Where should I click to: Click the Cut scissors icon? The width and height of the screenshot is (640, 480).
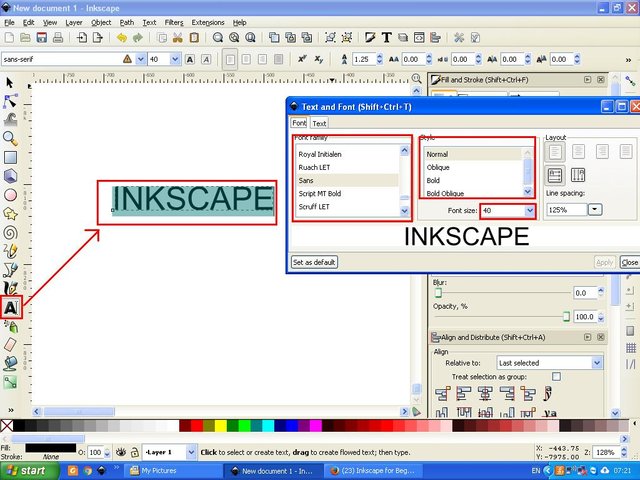(178, 38)
